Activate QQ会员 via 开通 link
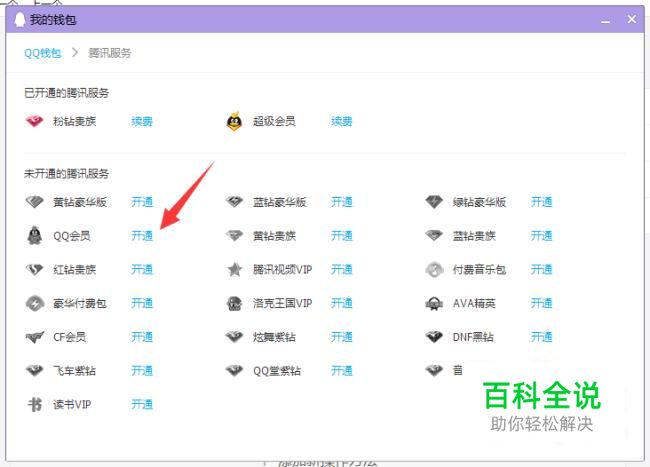The height and width of the screenshot is (467, 650). 142,236
